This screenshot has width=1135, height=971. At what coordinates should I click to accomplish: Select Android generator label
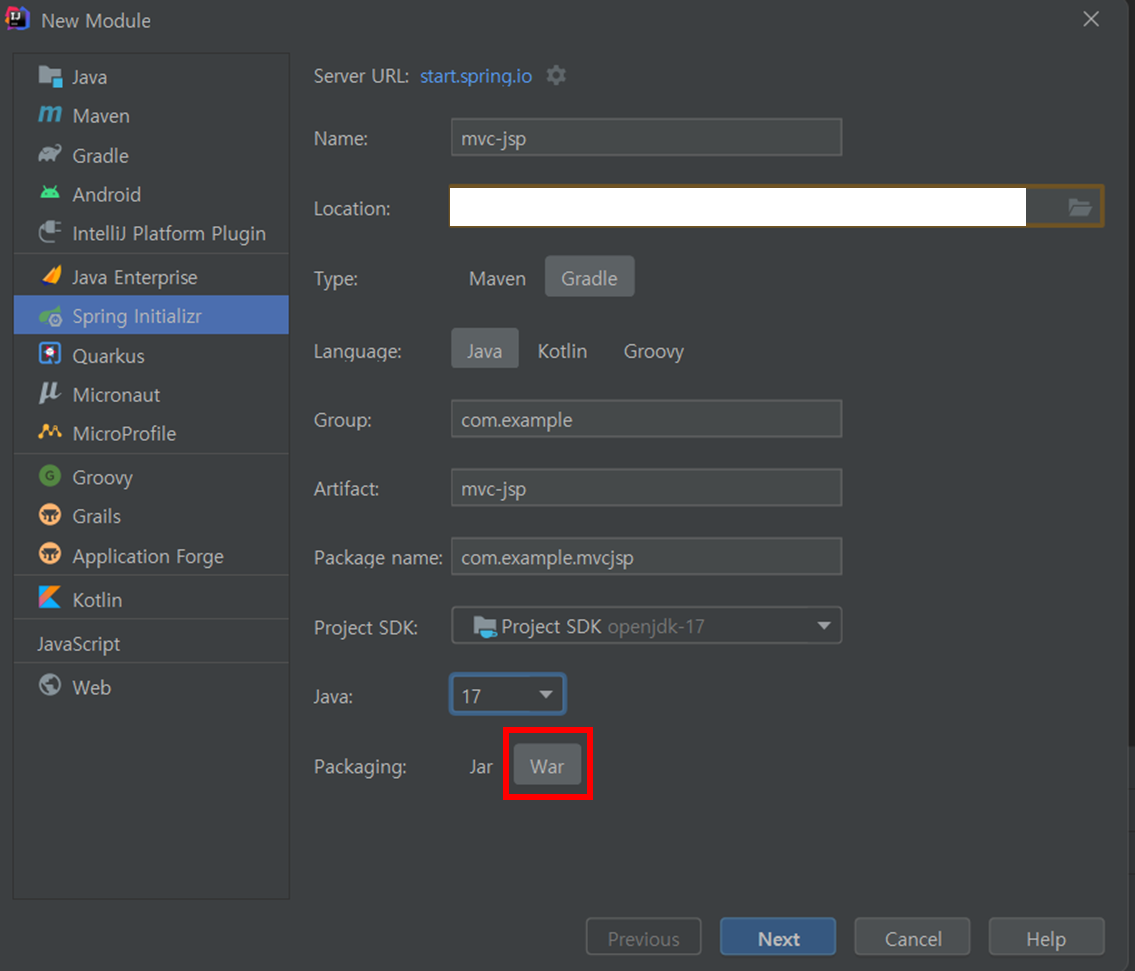point(106,194)
